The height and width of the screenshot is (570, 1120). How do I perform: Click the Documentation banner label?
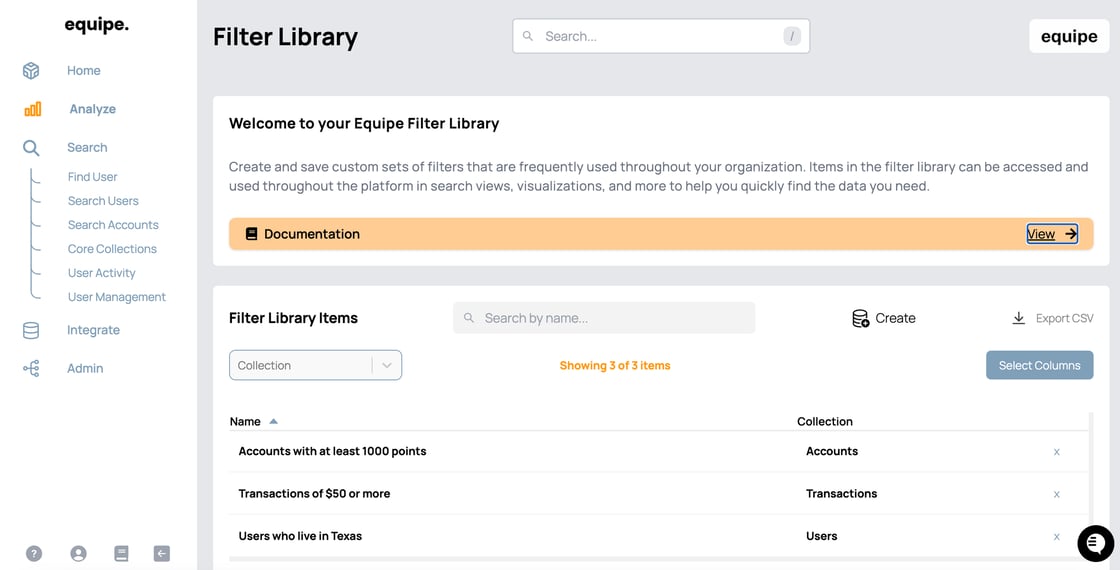coord(312,234)
